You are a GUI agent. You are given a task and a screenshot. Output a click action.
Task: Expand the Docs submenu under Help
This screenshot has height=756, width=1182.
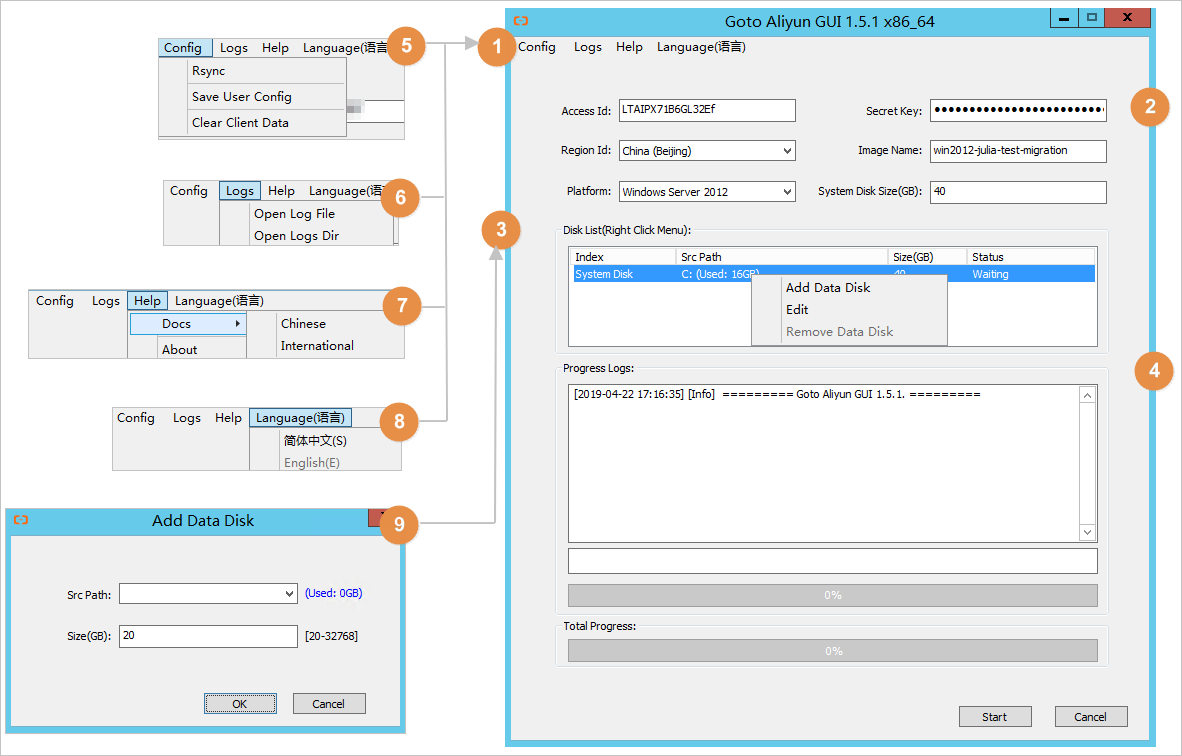click(x=188, y=323)
